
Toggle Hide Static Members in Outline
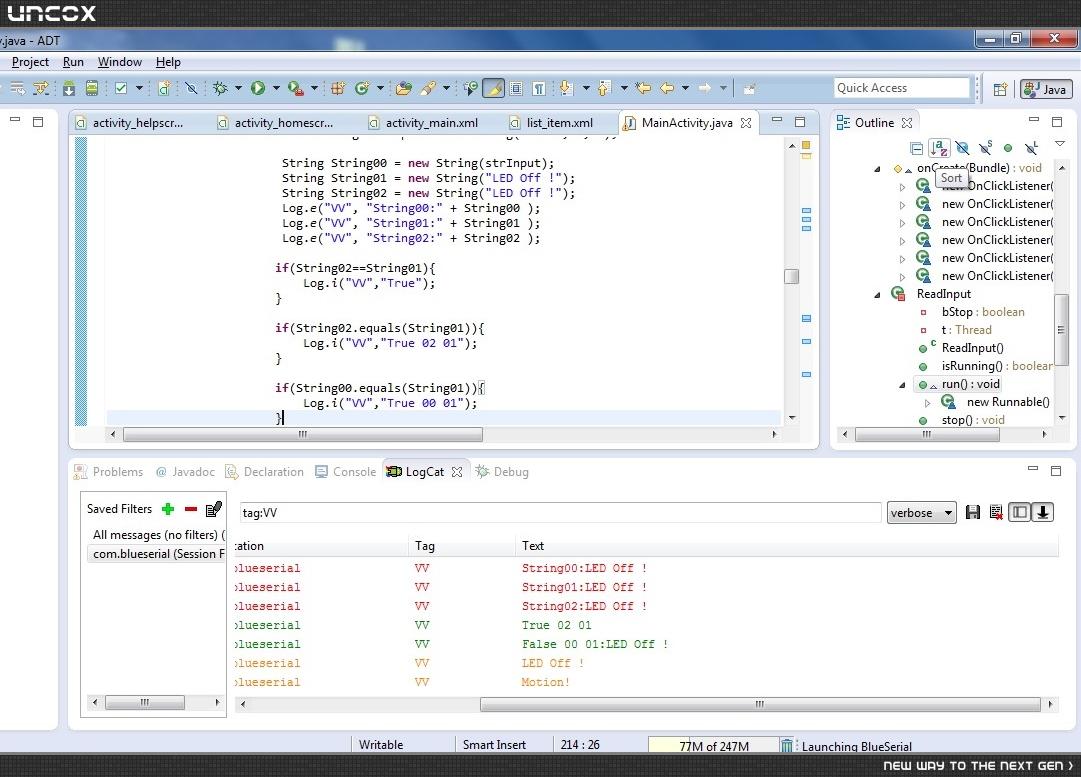985,148
